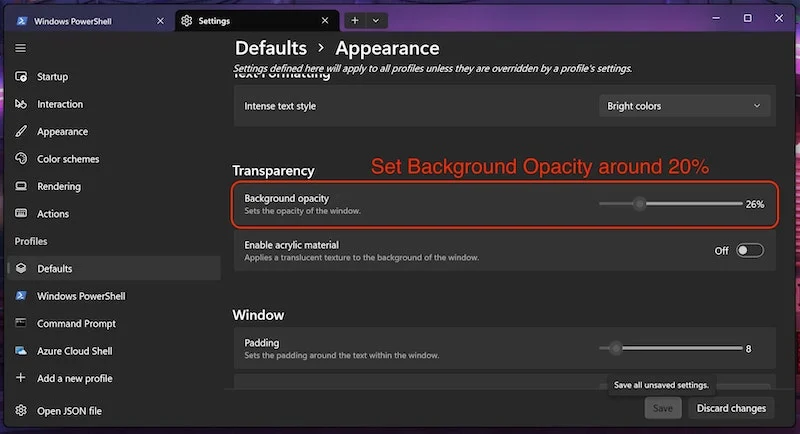Minimize the Terminal window
This screenshot has width=800, height=434.
tap(716, 18)
